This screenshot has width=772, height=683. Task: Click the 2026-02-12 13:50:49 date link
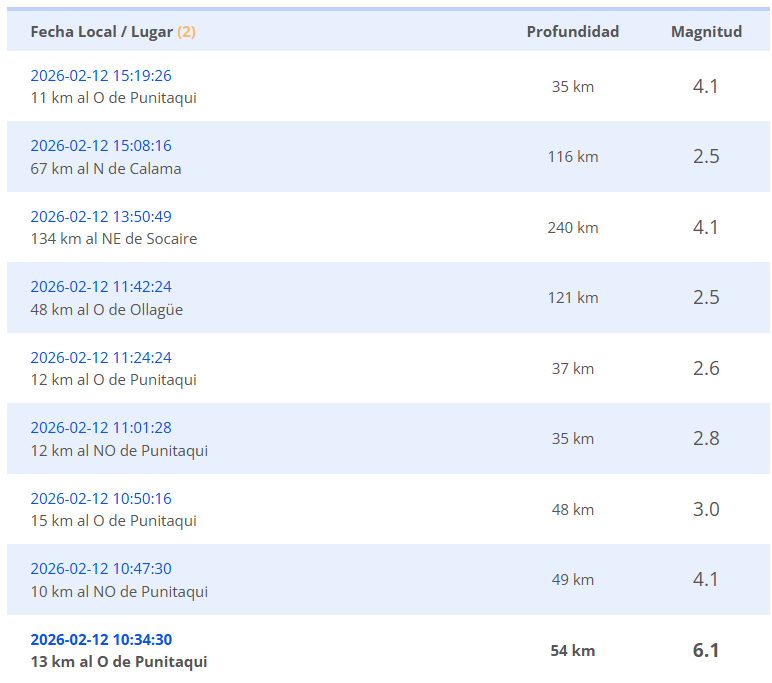[x=101, y=217]
